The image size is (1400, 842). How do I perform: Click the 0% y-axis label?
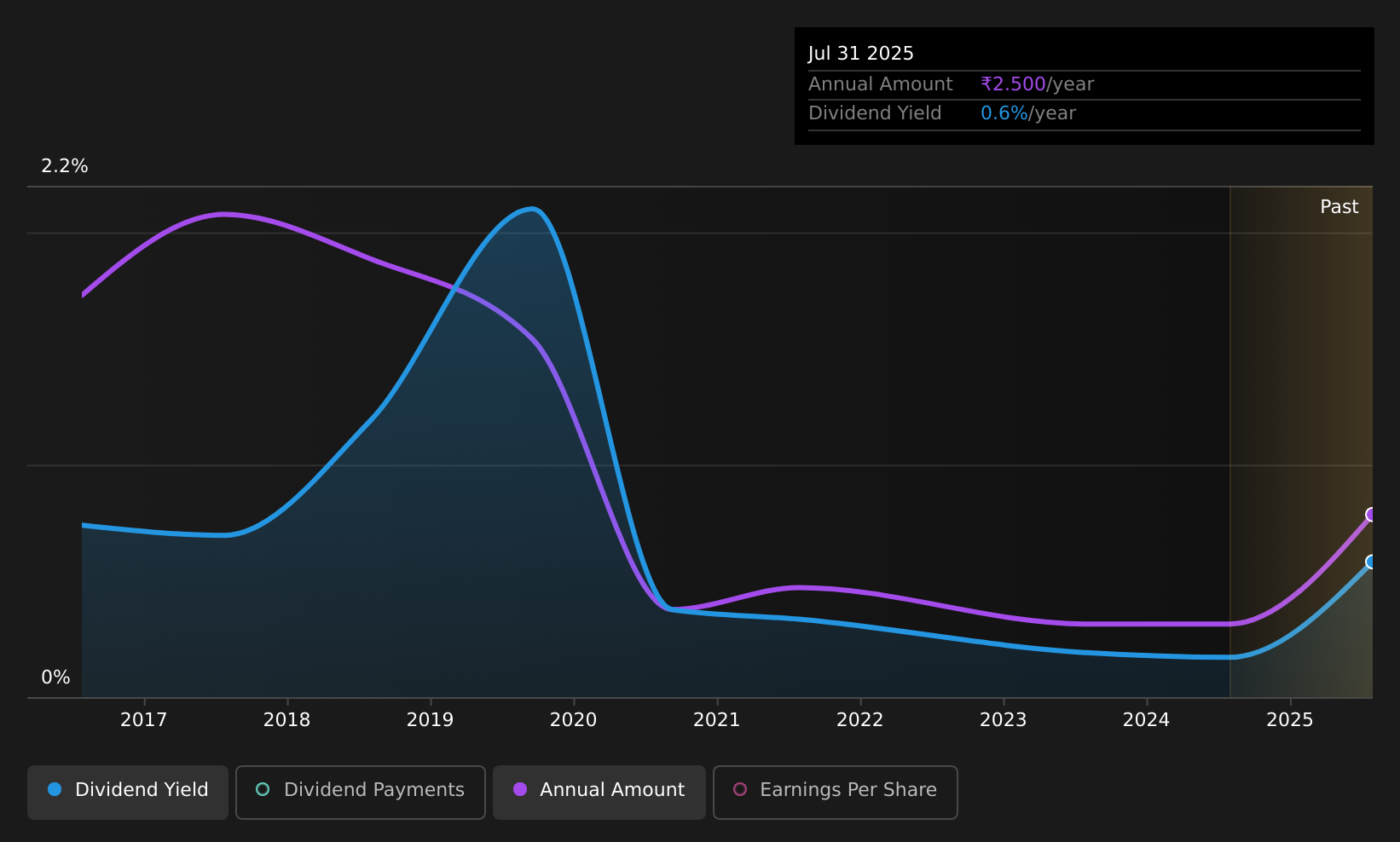56,678
